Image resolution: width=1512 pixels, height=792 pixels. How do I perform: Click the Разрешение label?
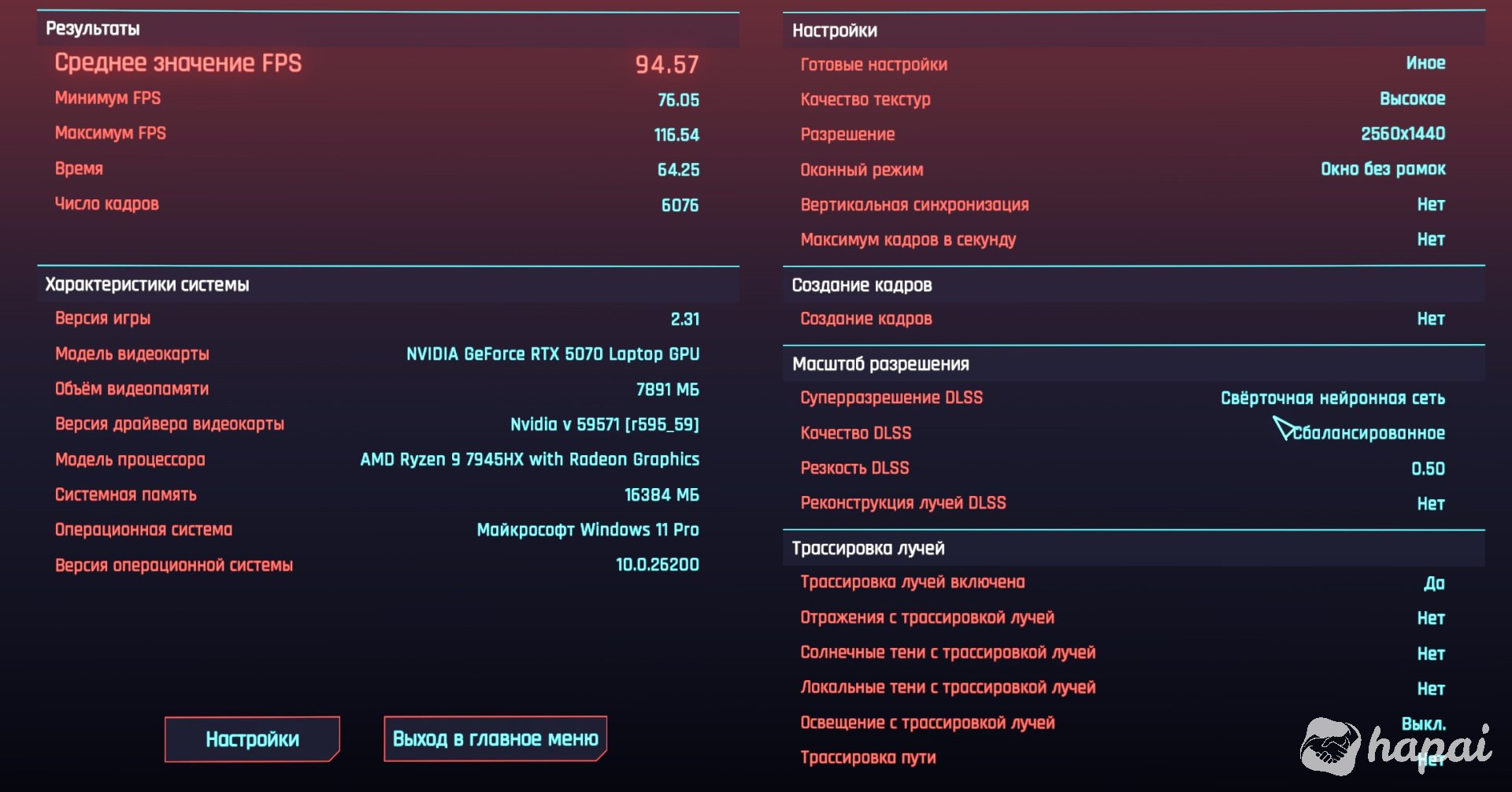(847, 134)
